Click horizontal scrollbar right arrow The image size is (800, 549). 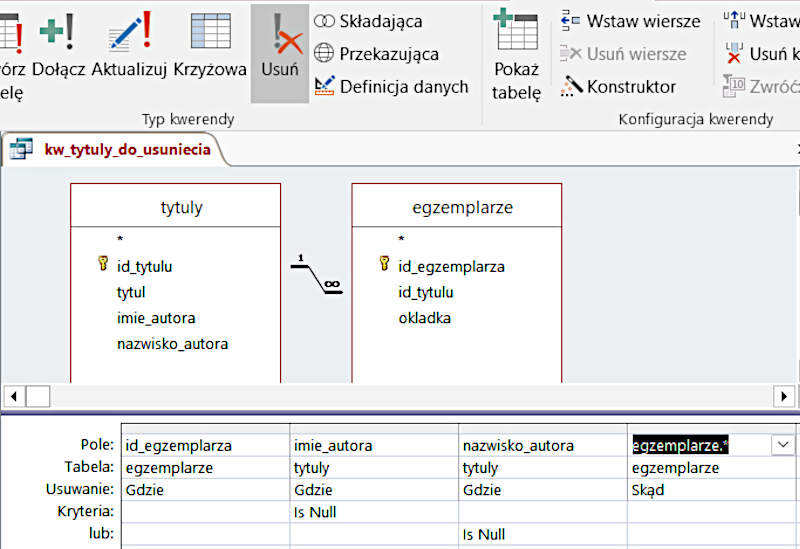pos(784,396)
